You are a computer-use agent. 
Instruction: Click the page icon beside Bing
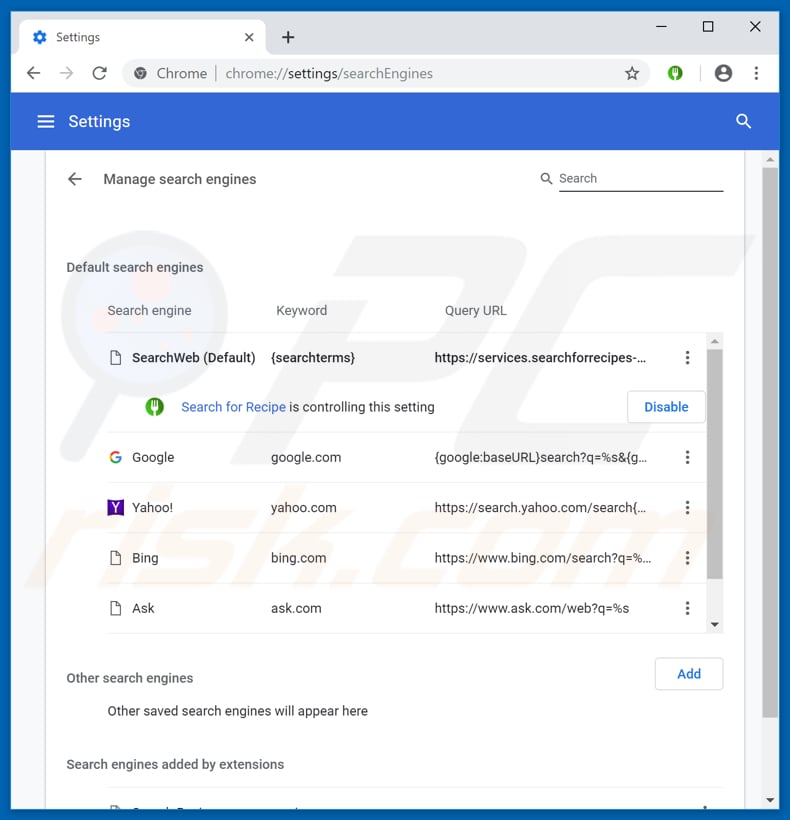(x=116, y=558)
